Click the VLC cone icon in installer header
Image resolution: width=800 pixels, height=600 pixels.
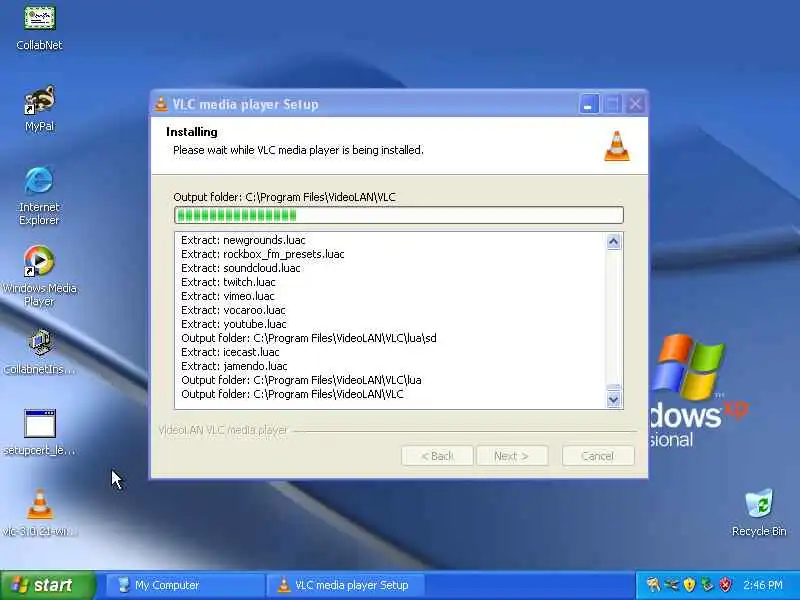pyautogui.click(x=617, y=146)
